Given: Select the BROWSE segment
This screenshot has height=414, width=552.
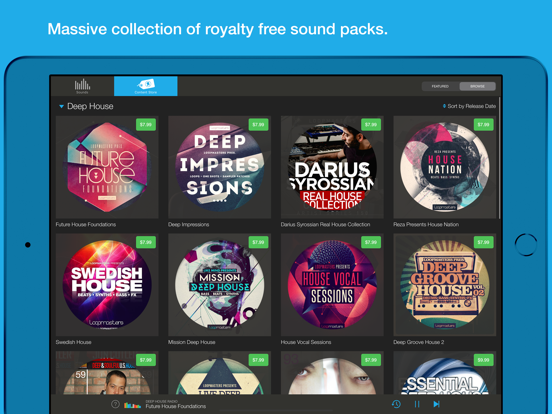Looking at the screenshot, I should pos(477,86).
